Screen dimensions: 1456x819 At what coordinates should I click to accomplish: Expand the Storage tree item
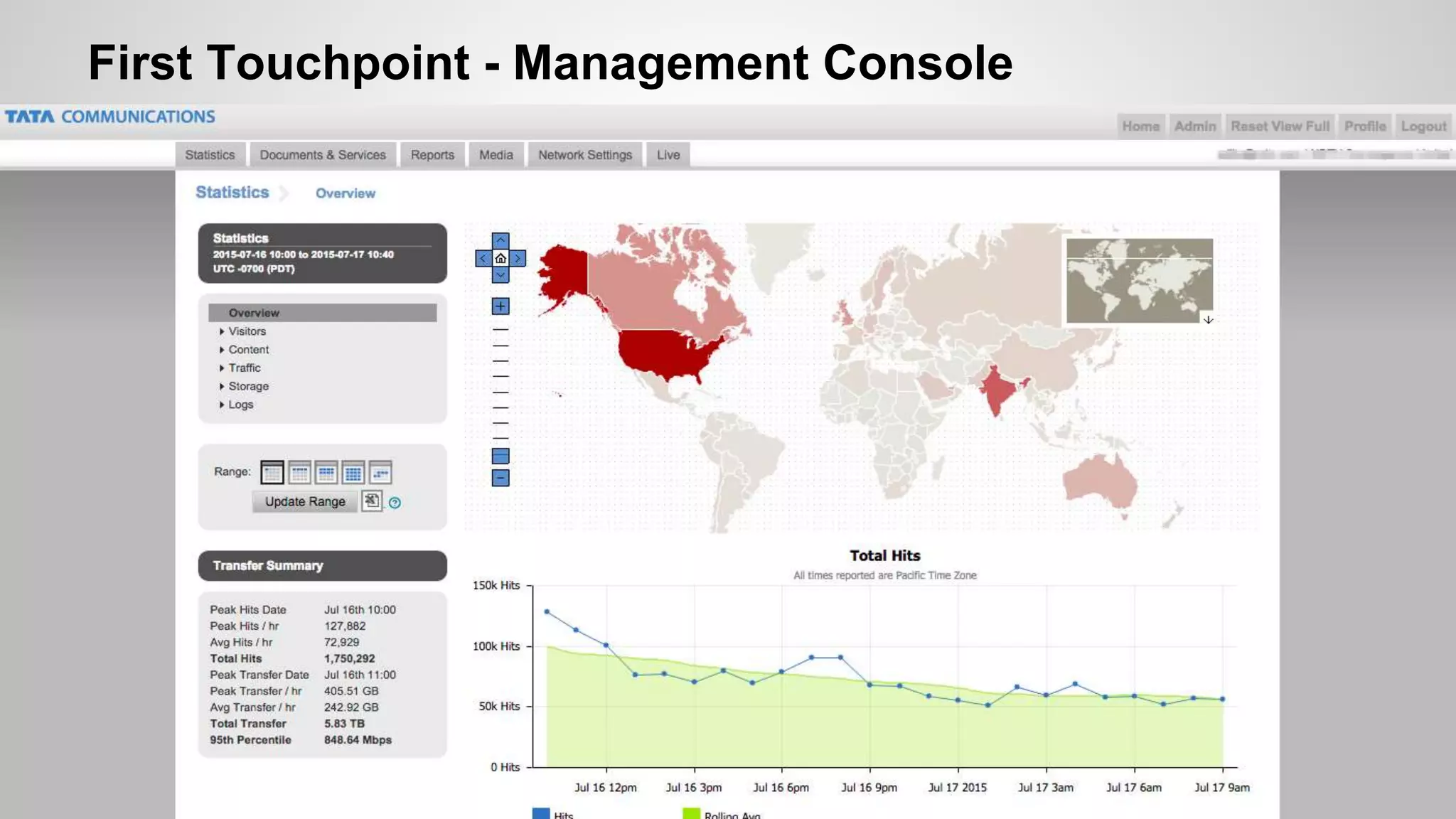(x=222, y=387)
